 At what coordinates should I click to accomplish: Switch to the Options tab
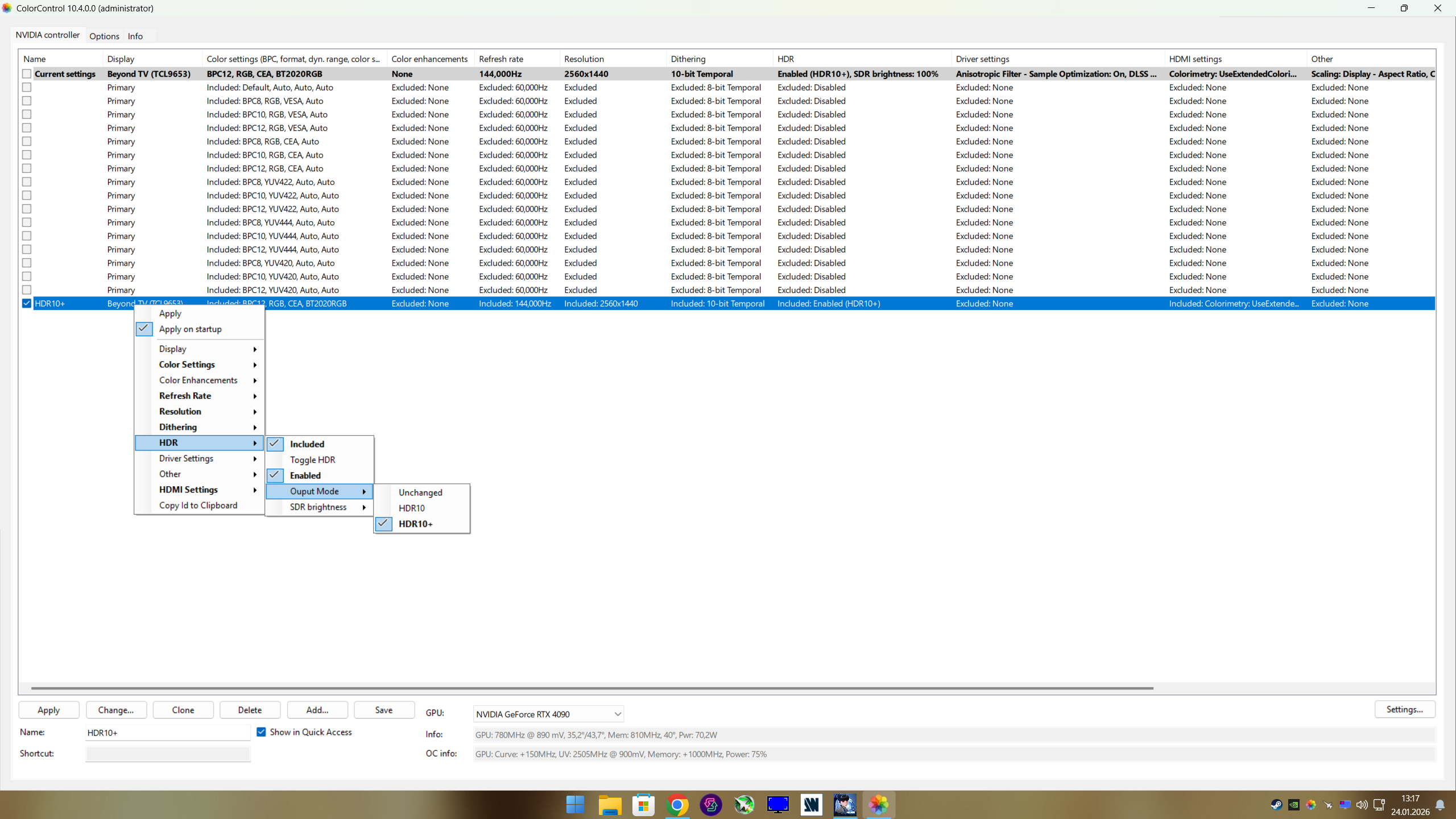104,36
